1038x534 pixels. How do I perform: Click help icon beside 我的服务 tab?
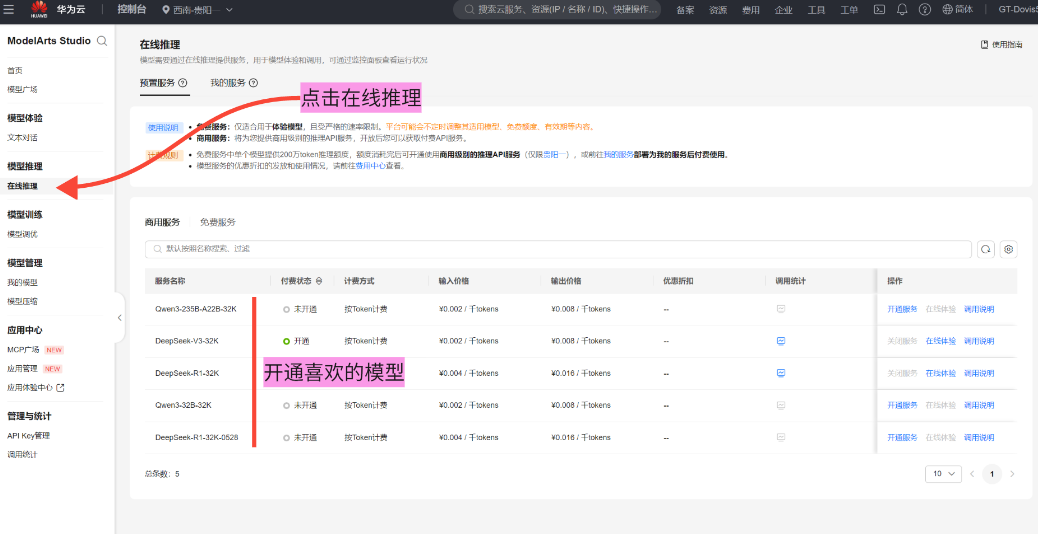pos(254,83)
